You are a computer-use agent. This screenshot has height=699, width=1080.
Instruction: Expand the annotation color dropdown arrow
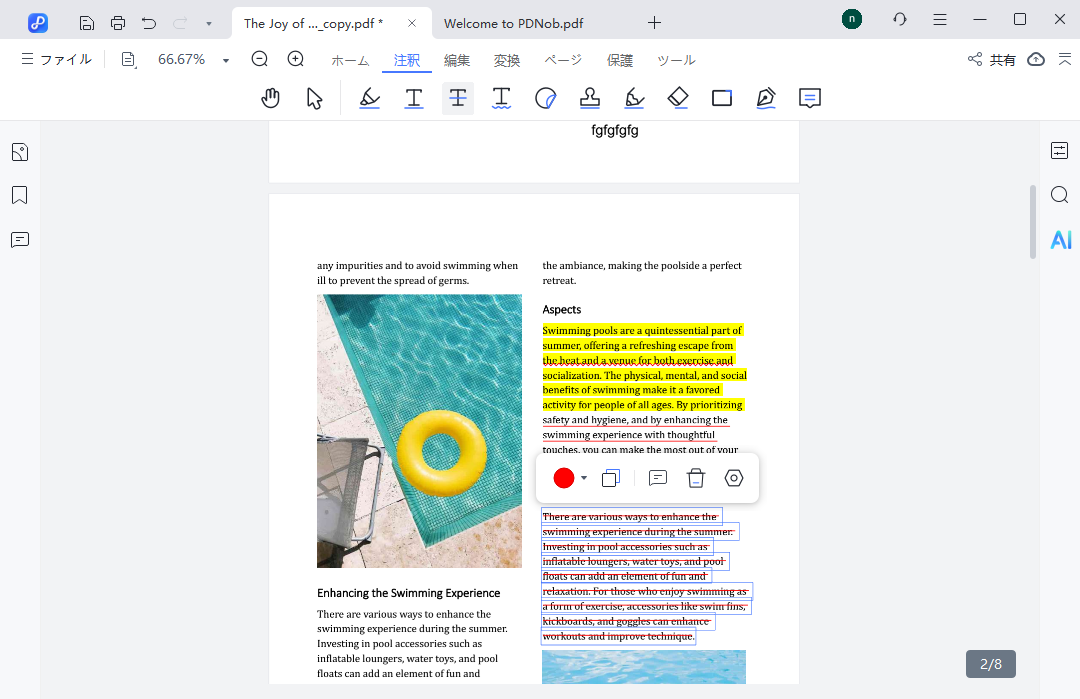pos(584,479)
